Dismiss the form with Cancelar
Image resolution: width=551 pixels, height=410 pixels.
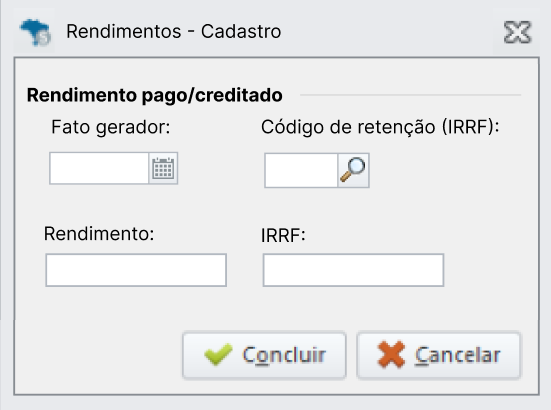point(439,355)
